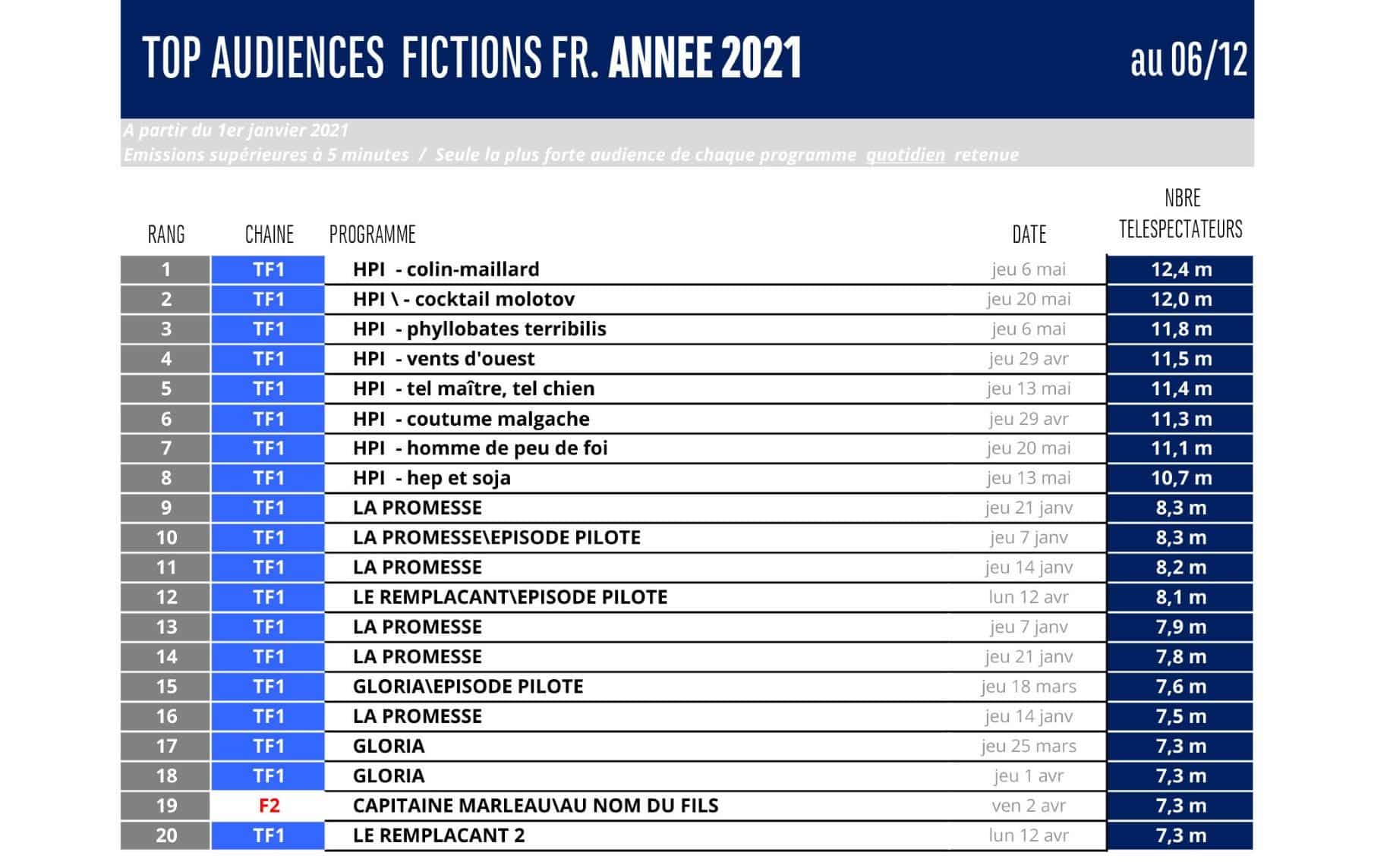1390x868 pixels.
Task: Click LE REMPLACANT 2 programme title
Action: coord(439,835)
